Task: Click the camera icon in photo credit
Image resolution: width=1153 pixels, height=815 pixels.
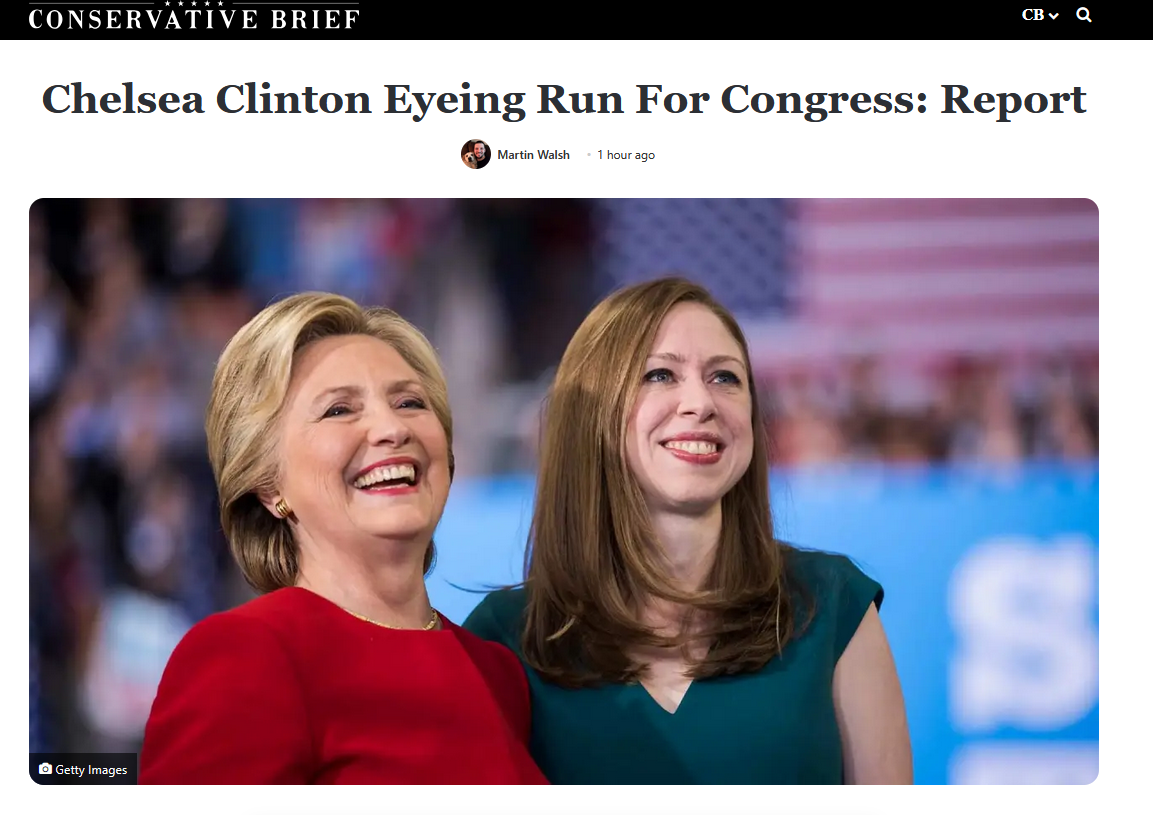Action: click(x=46, y=769)
